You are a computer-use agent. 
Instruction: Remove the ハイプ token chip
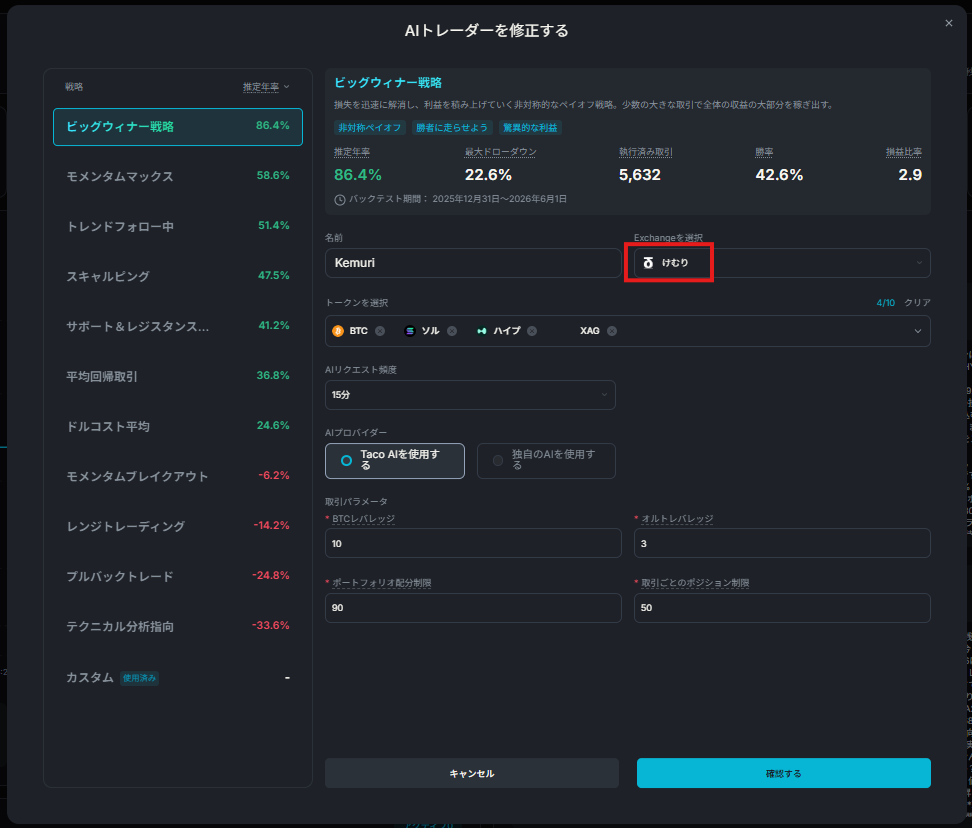pos(532,331)
